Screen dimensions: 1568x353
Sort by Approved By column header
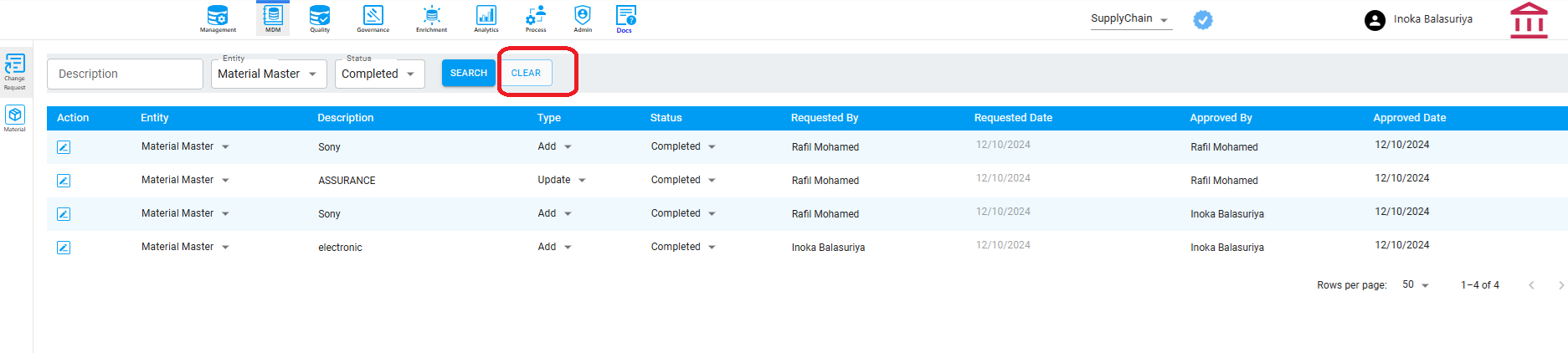(x=1221, y=118)
